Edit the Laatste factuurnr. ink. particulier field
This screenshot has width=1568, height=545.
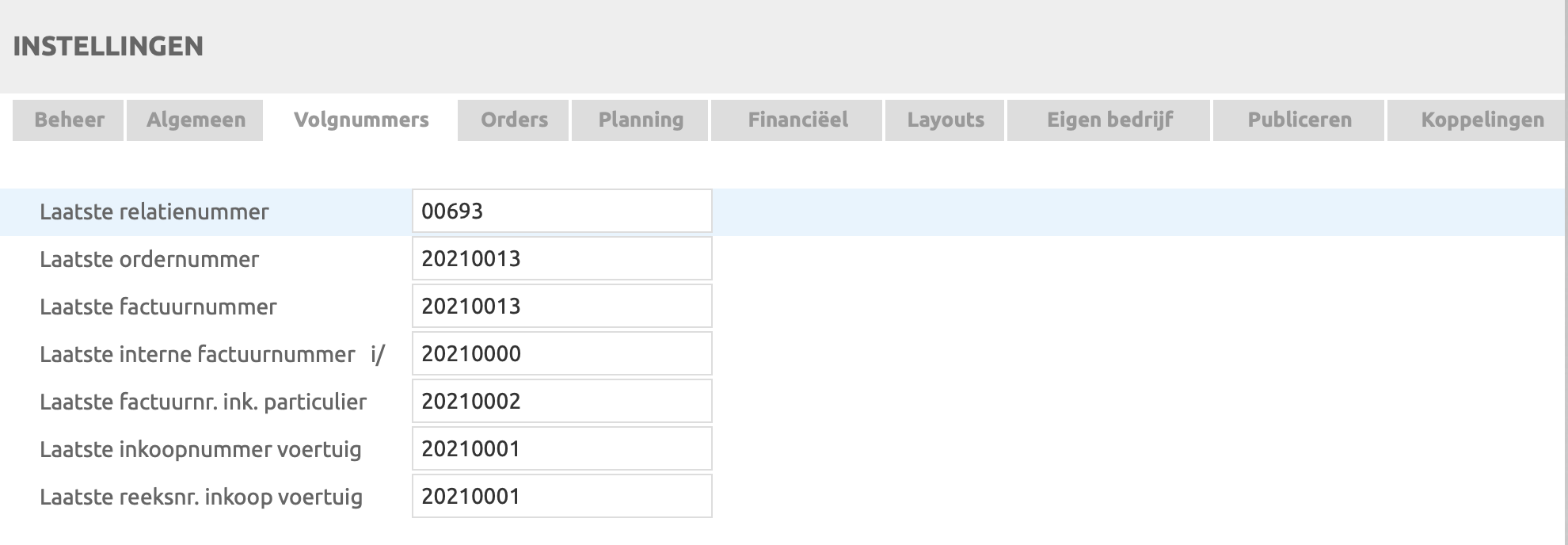(562, 402)
